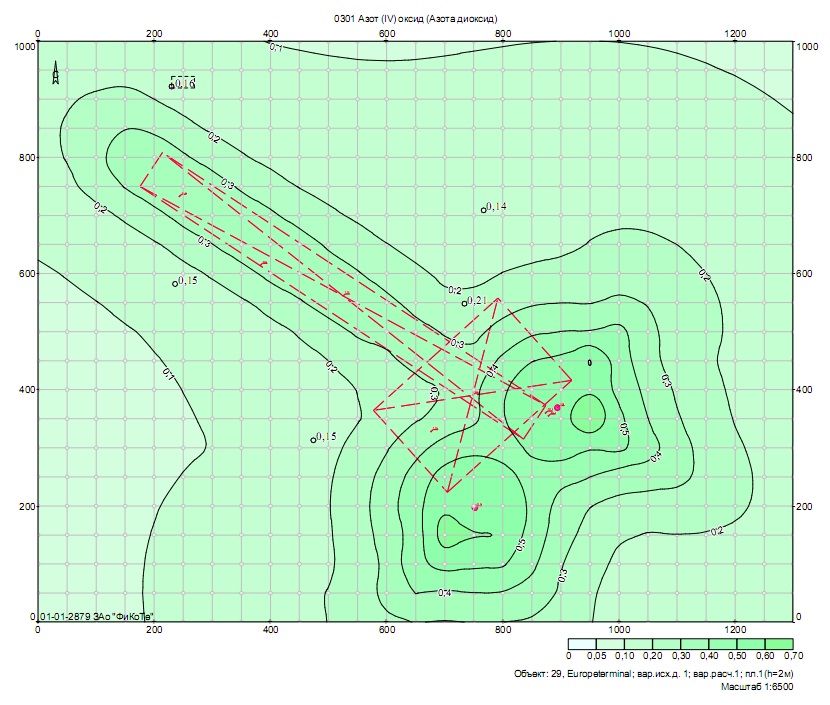Screen dimensions: 830x705
Task: Click the north arrow compass icon
Action: coord(56,74)
